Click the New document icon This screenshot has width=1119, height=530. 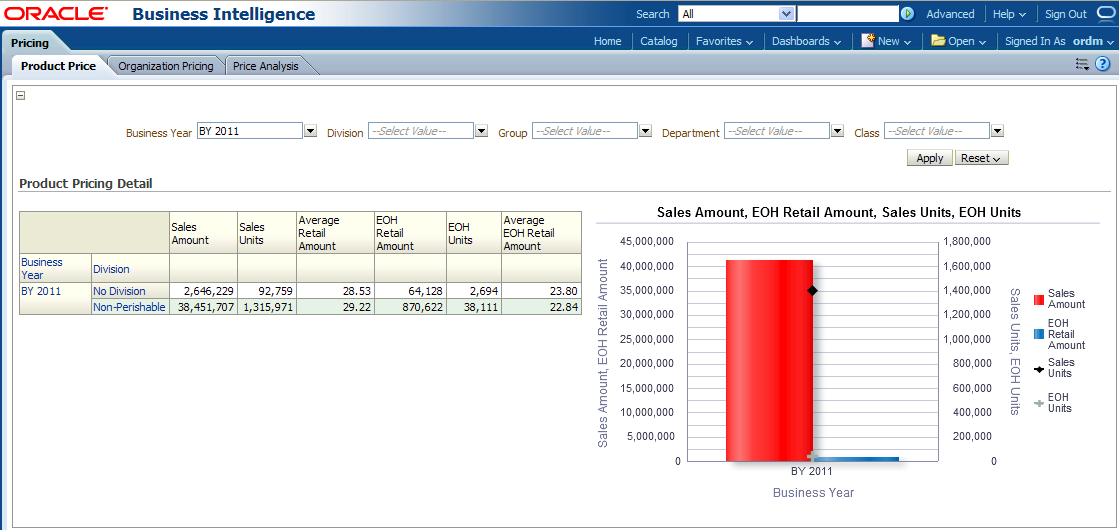coord(868,41)
